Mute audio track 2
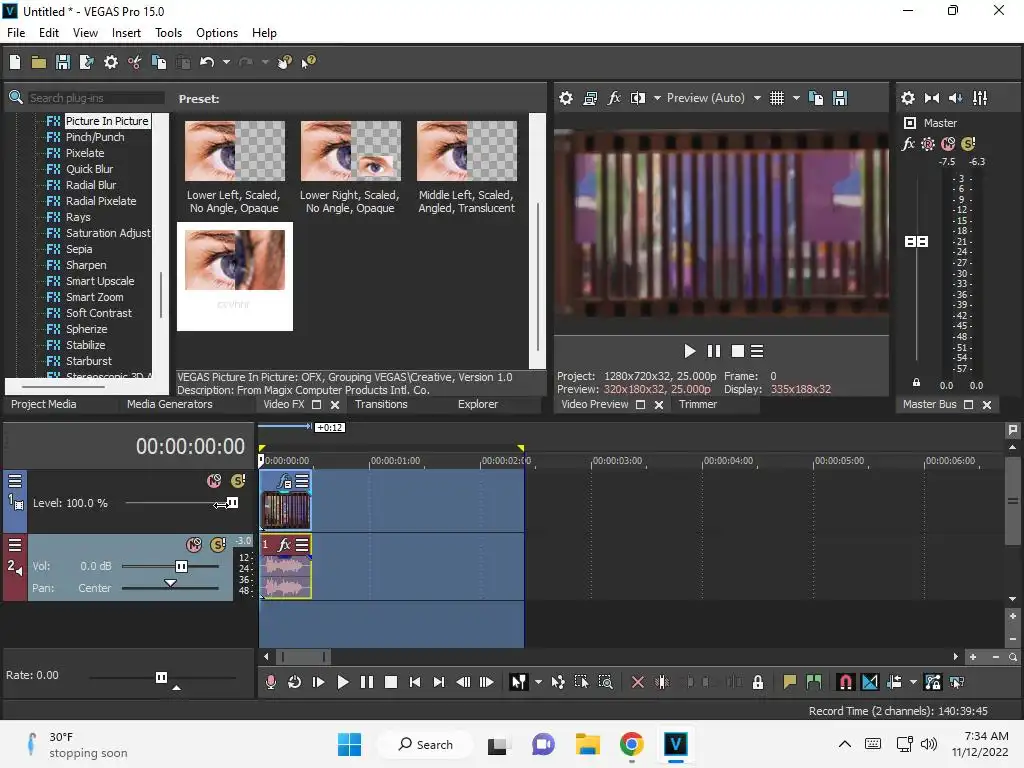 [194, 545]
